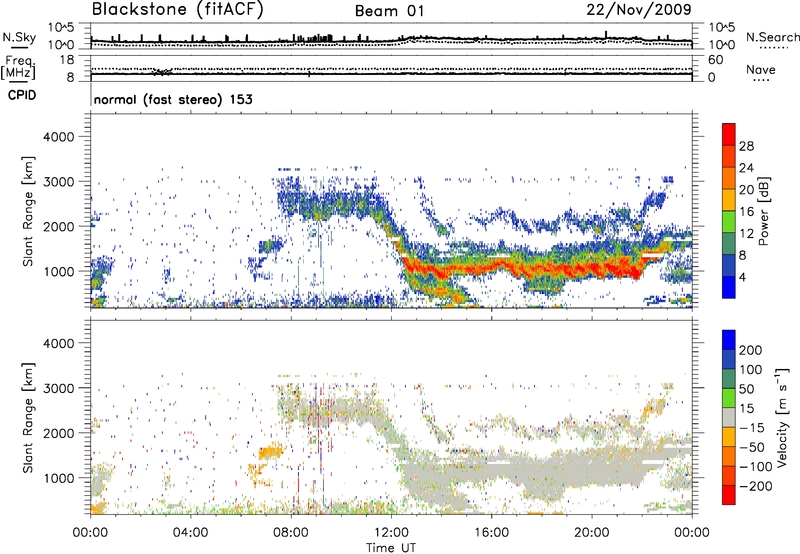Screen dimensions: 800x554
Task: Click the '-200' tick on velocity colorbar
Action: pyautogui.click(x=755, y=486)
